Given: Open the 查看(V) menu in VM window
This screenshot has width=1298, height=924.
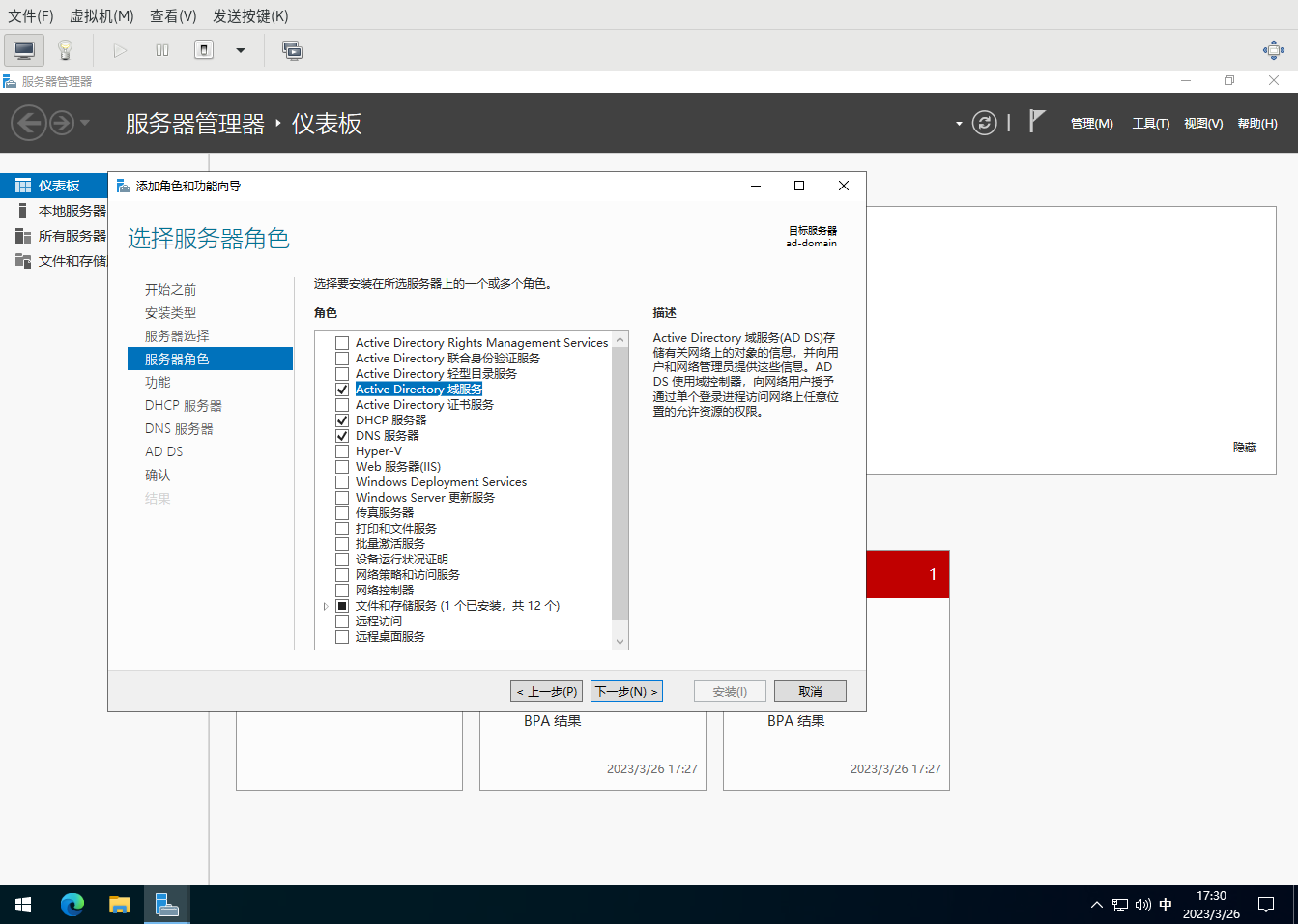Looking at the screenshot, I should (173, 15).
